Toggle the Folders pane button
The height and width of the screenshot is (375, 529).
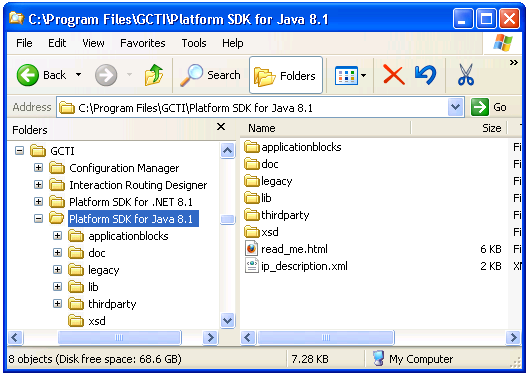[286, 75]
